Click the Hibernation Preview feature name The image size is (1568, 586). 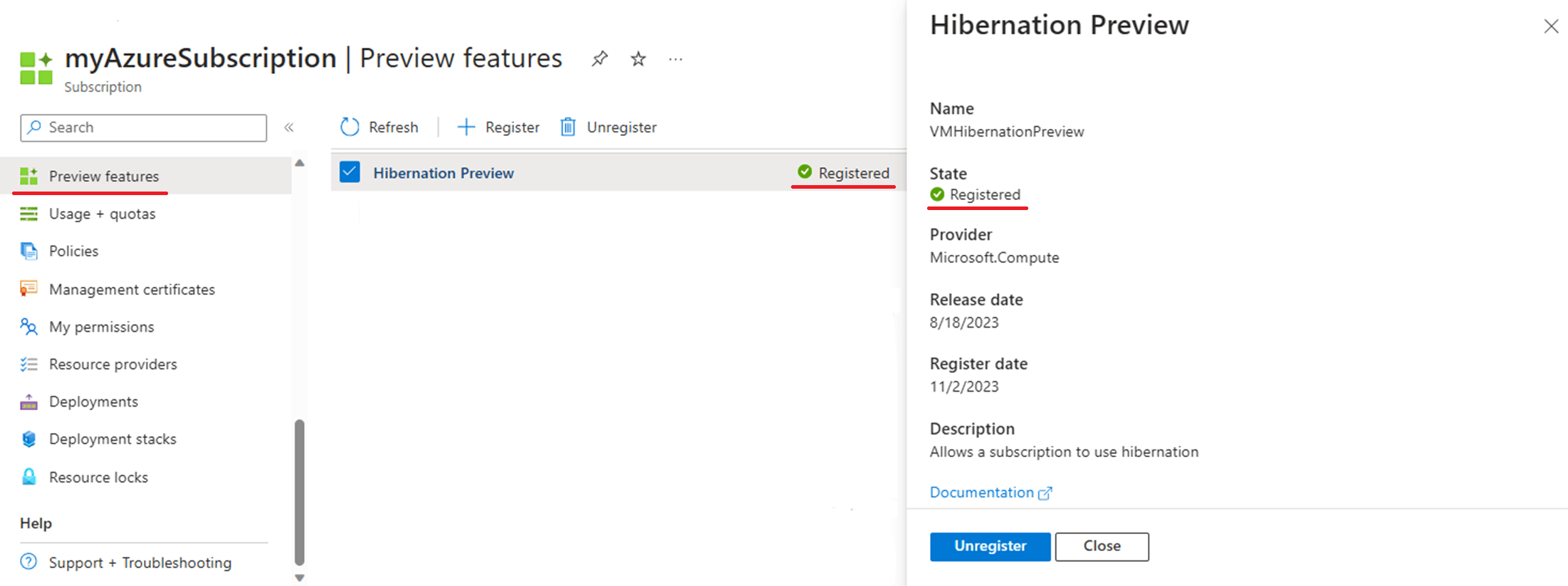443,173
